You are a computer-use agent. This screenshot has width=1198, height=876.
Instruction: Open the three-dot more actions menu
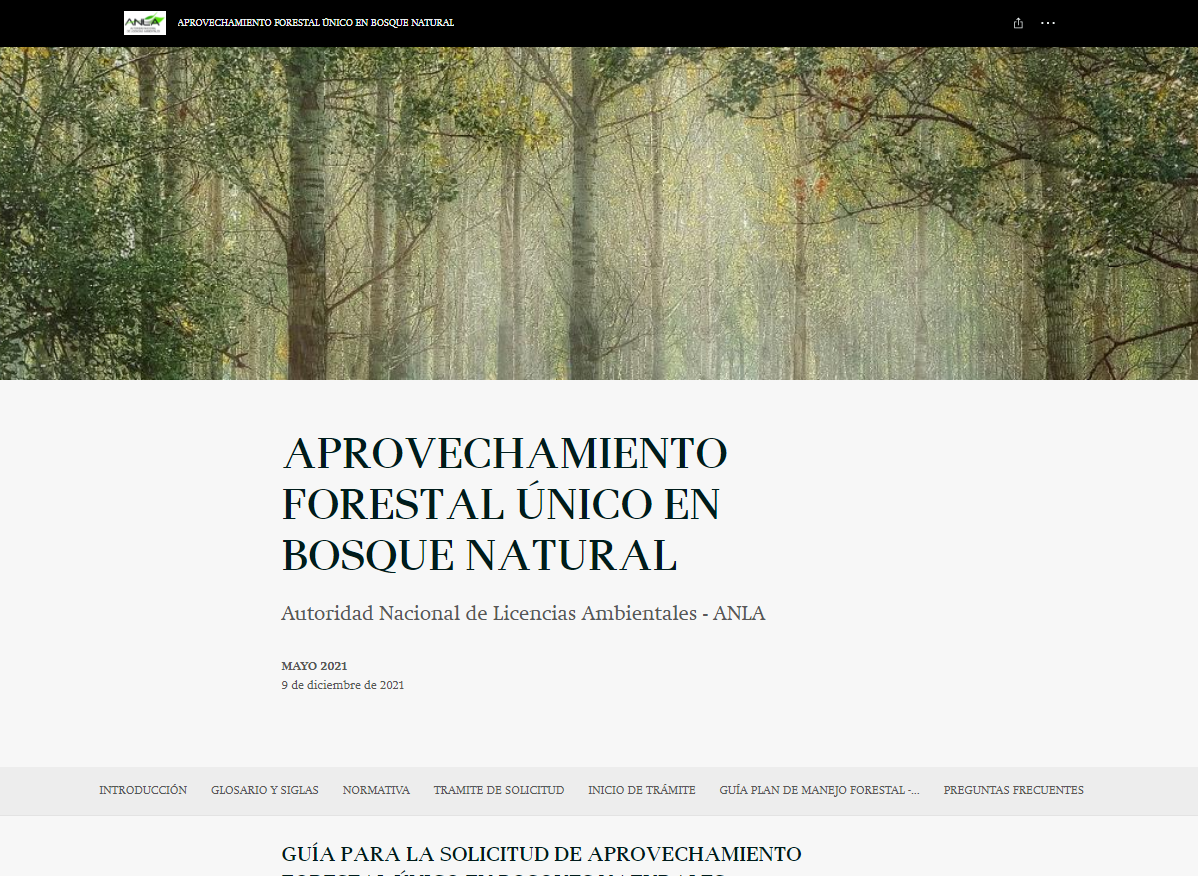point(1047,23)
